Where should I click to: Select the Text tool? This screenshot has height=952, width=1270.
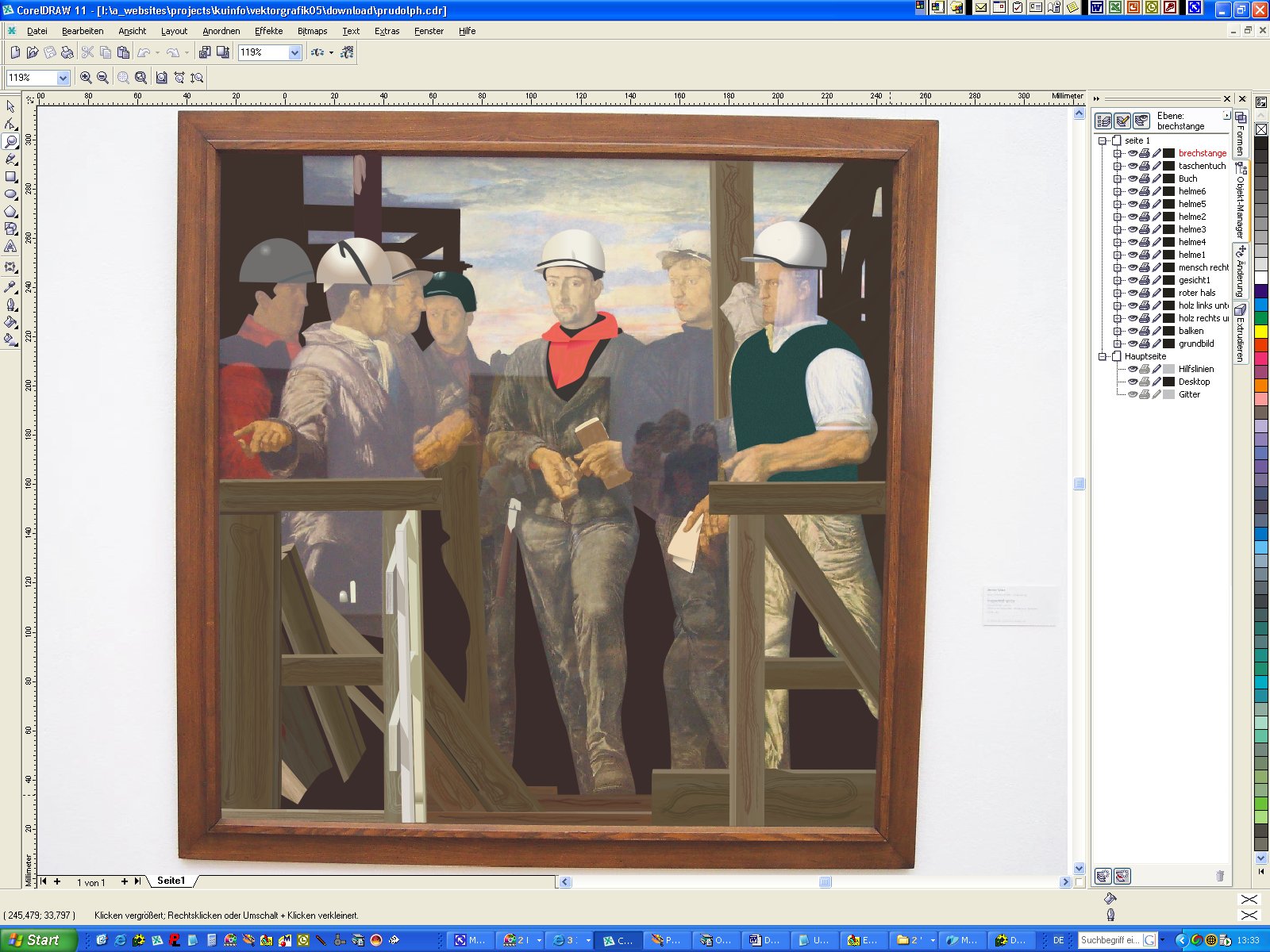click(x=10, y=248)
